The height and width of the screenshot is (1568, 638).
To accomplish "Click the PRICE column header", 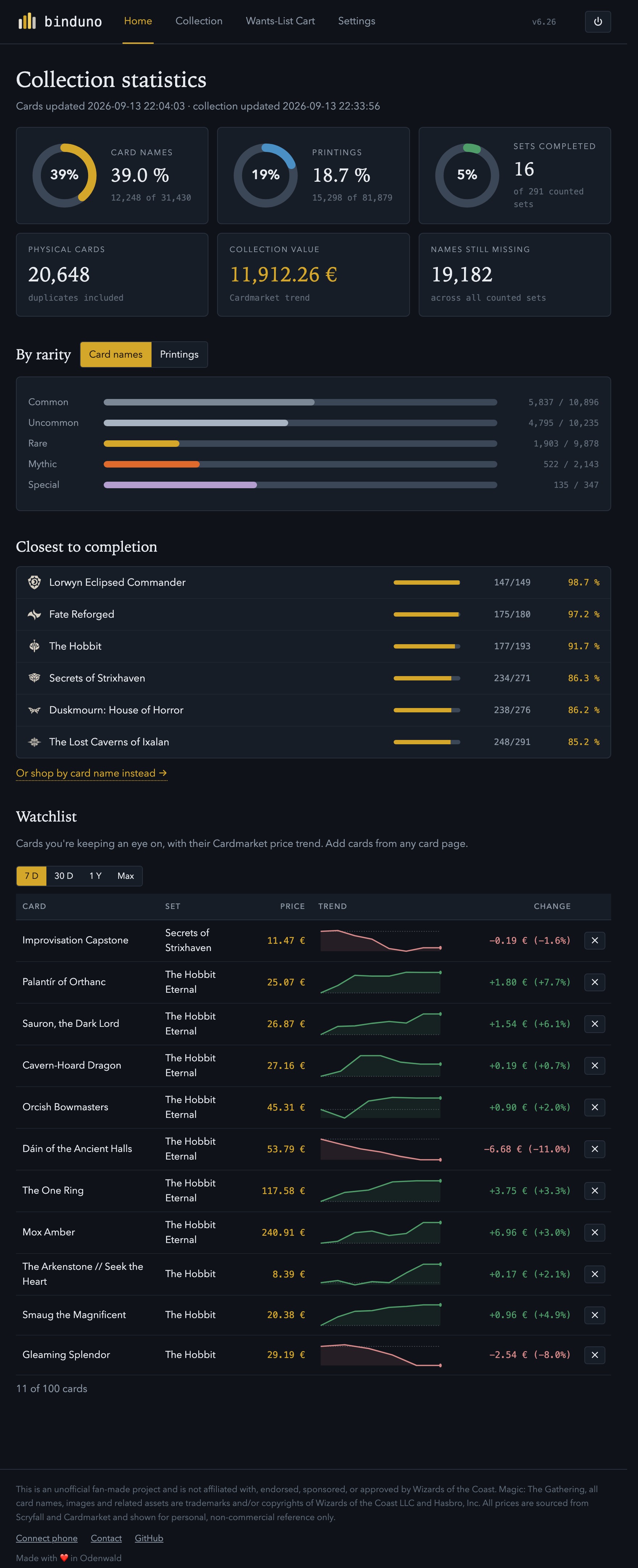I will [293, 906].
